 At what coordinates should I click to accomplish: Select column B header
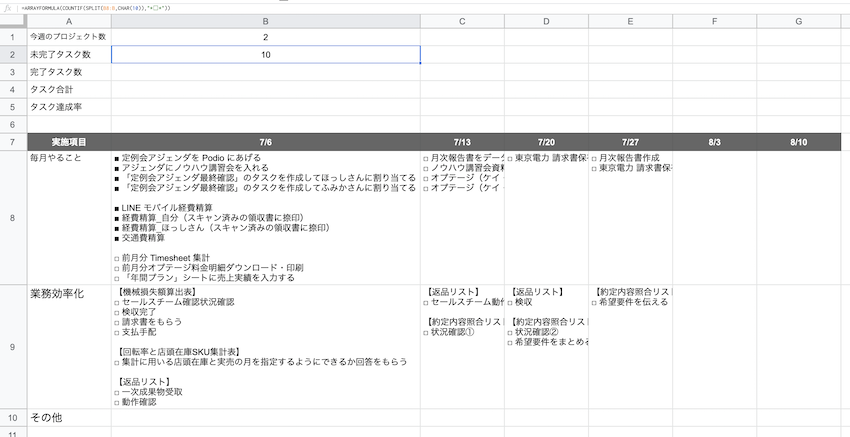point(265,21)
